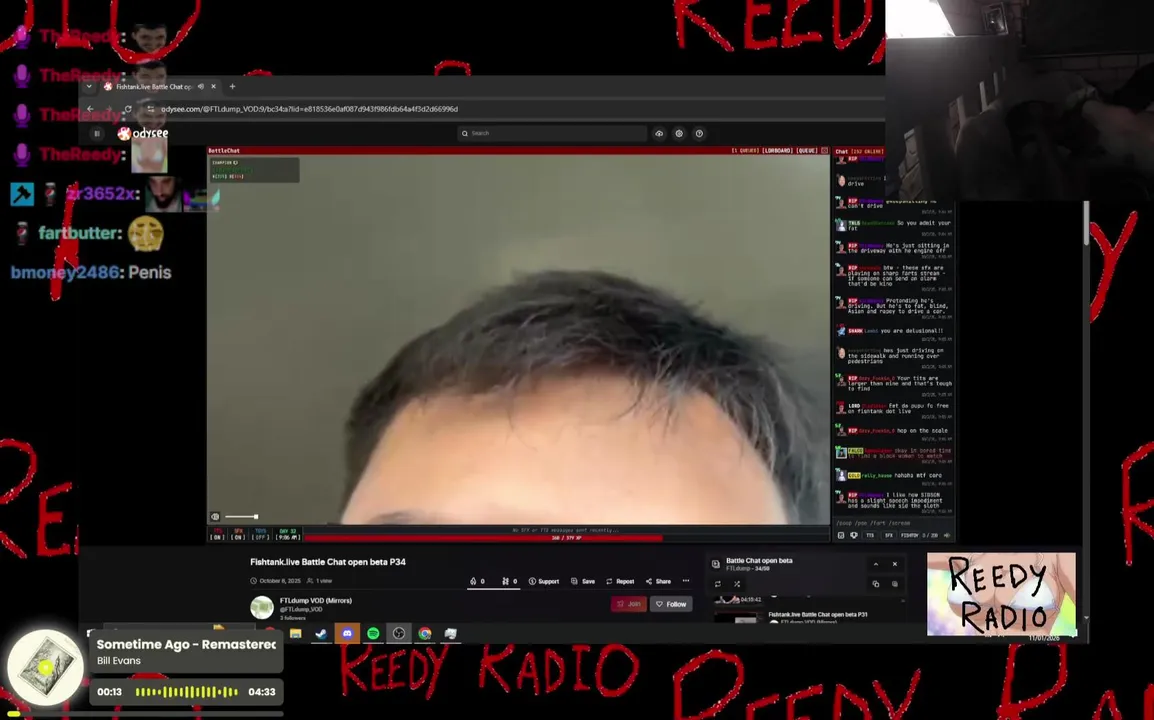
Task: Click the Odysee search field
Action: [x=552, y=133]
